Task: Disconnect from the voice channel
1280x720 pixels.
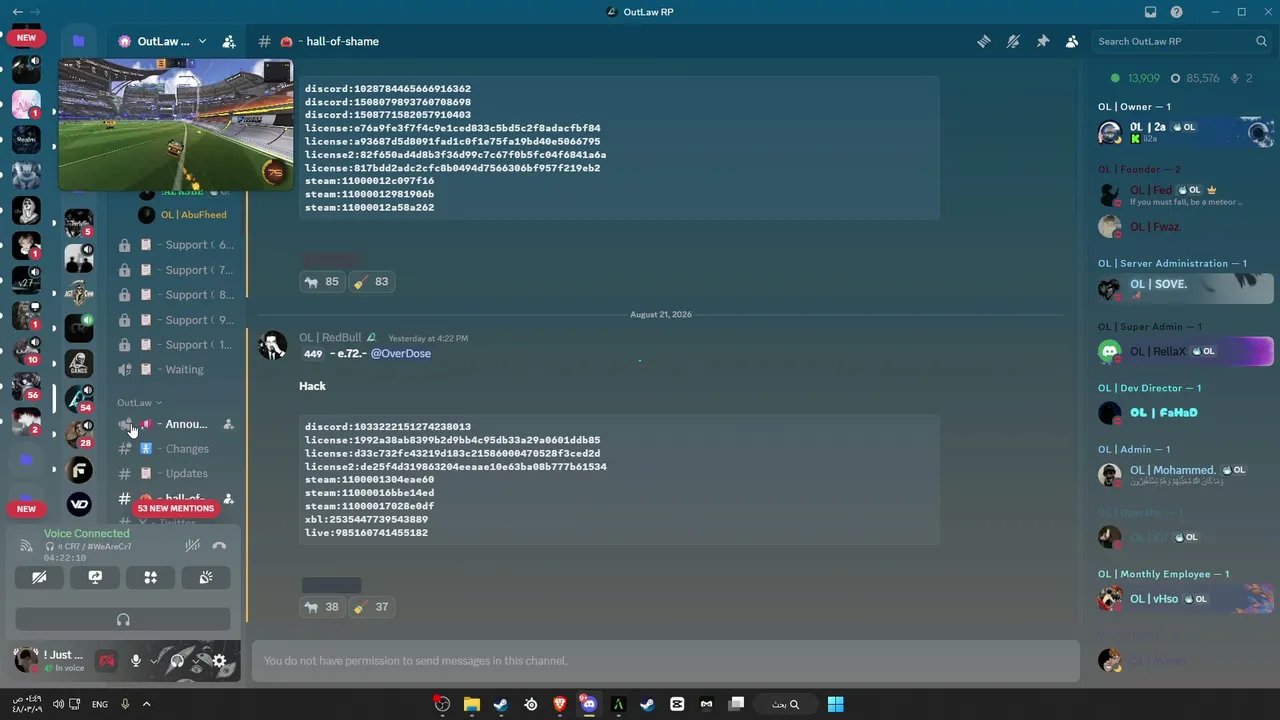Action: (219, 545)
